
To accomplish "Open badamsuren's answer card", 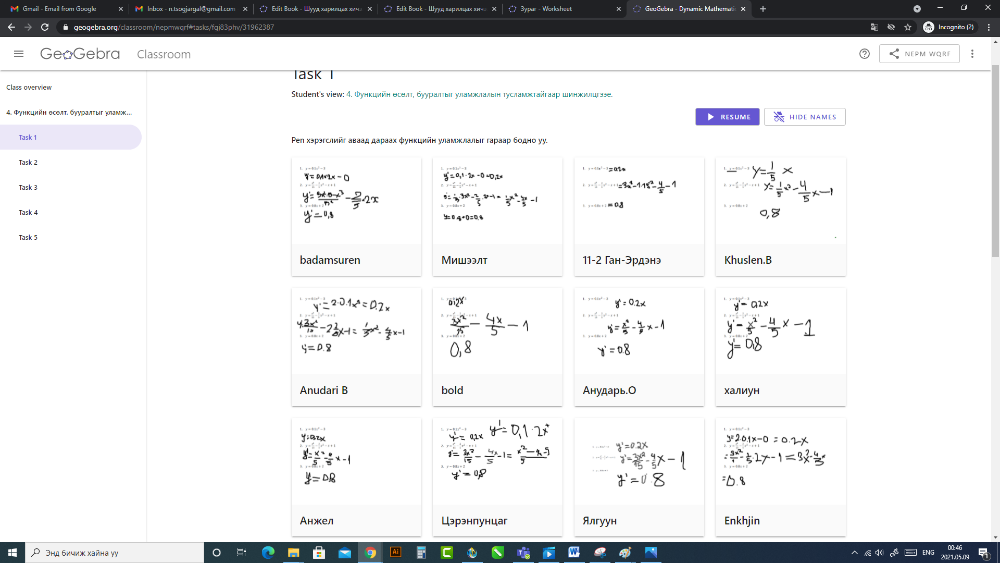I will (357, 217).
